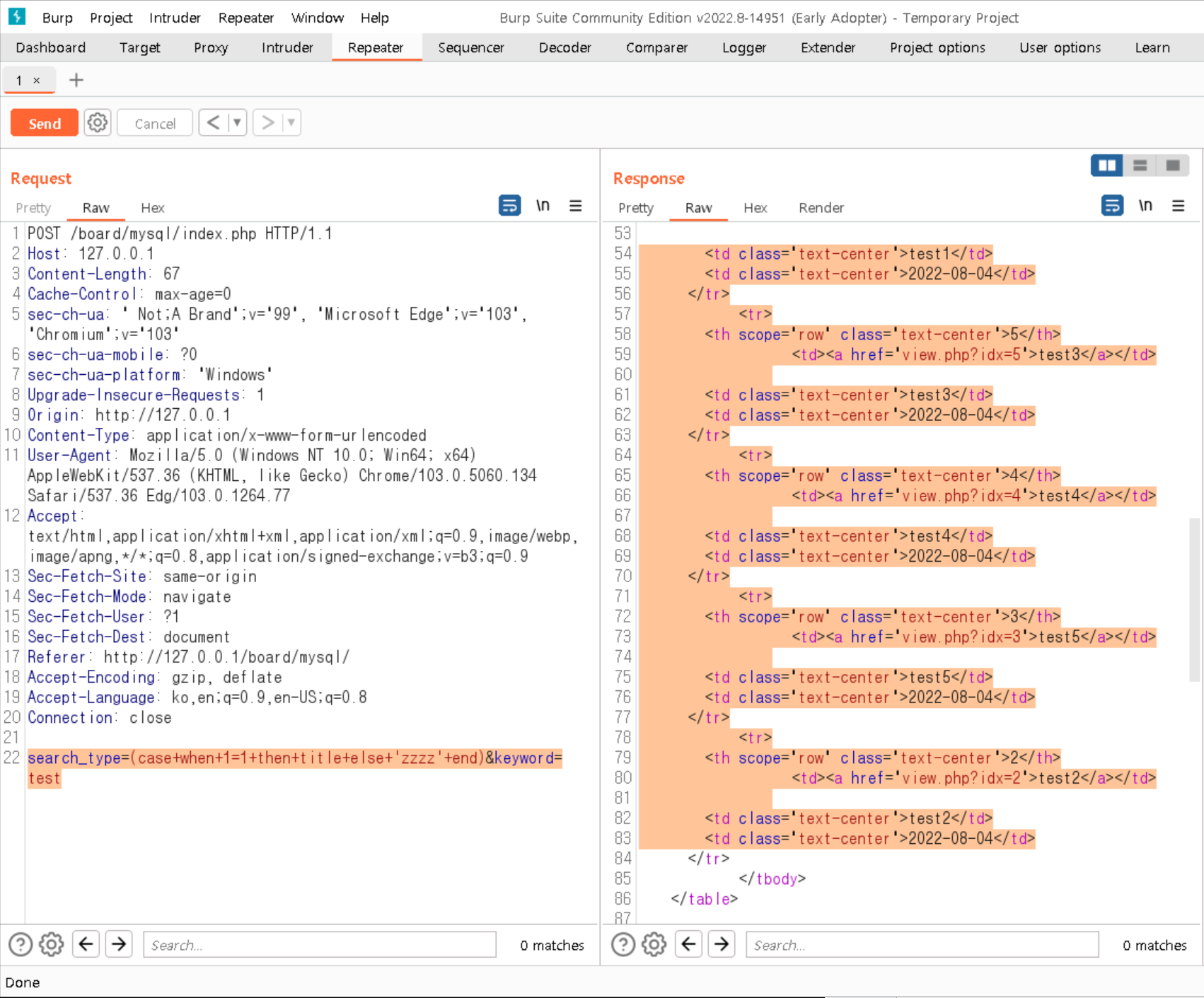Open Repeater settings gear next to Send
The height and width of the screenshot is (998, 1204).
(97, 122)
